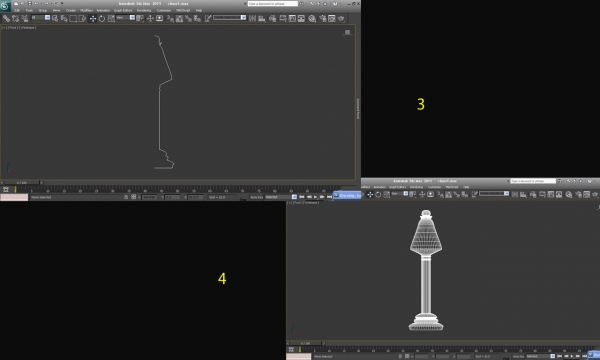This screenshot has height=360, width=600.
Task: Open Modifiers menu in top window
Action: [86, 10]
